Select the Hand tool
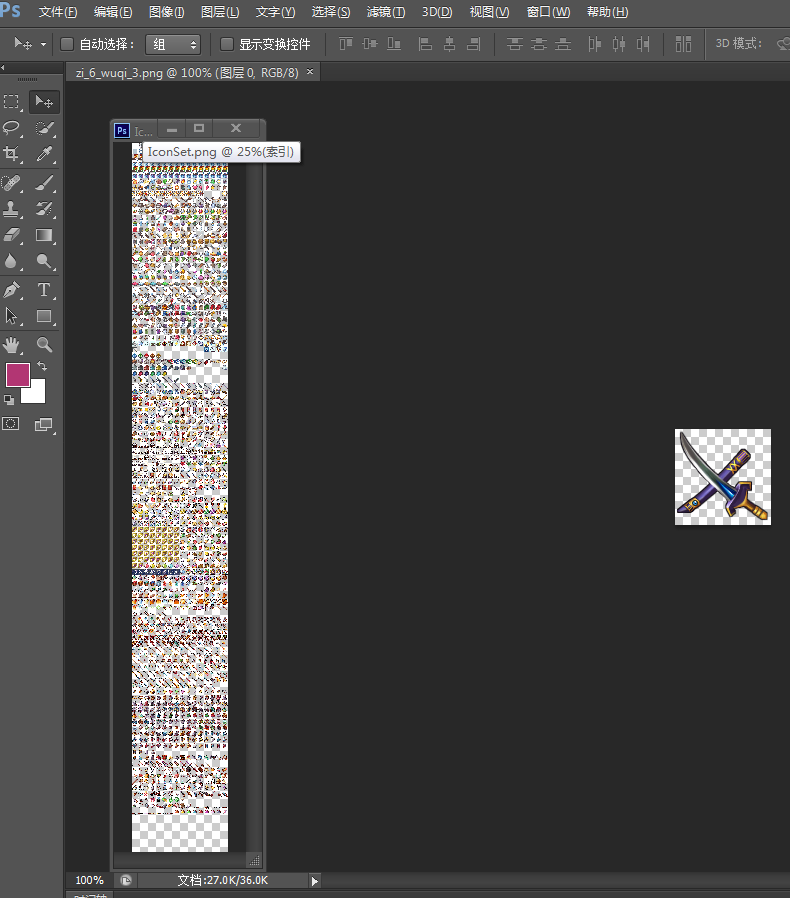 point(11,345)
